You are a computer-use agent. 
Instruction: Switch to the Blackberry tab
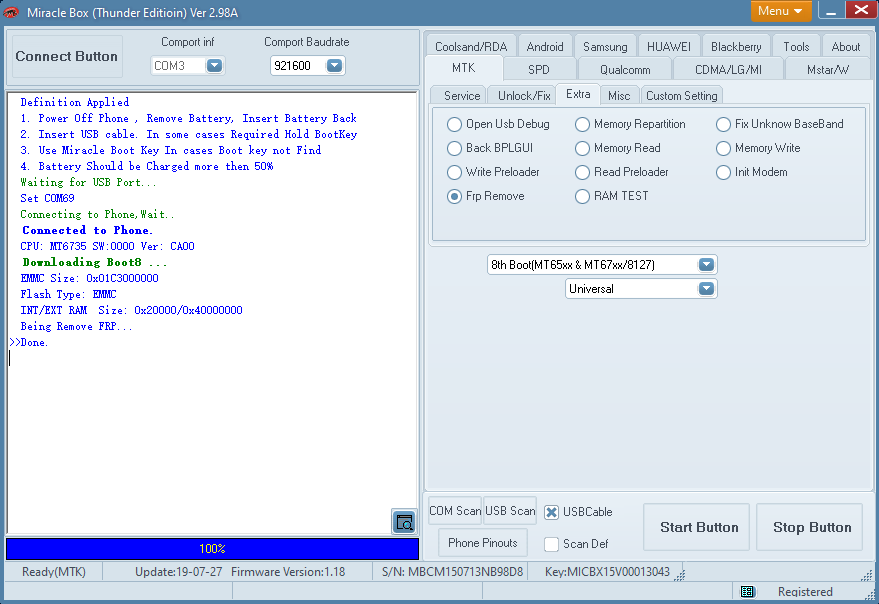coord(736,47)
